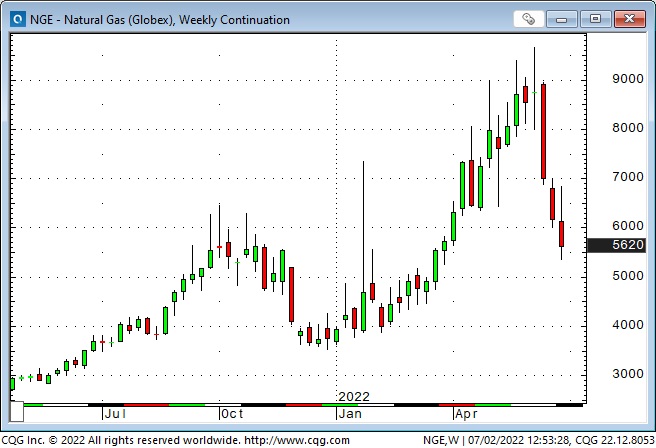Close the Natural Gas chart window

[630, 19]
